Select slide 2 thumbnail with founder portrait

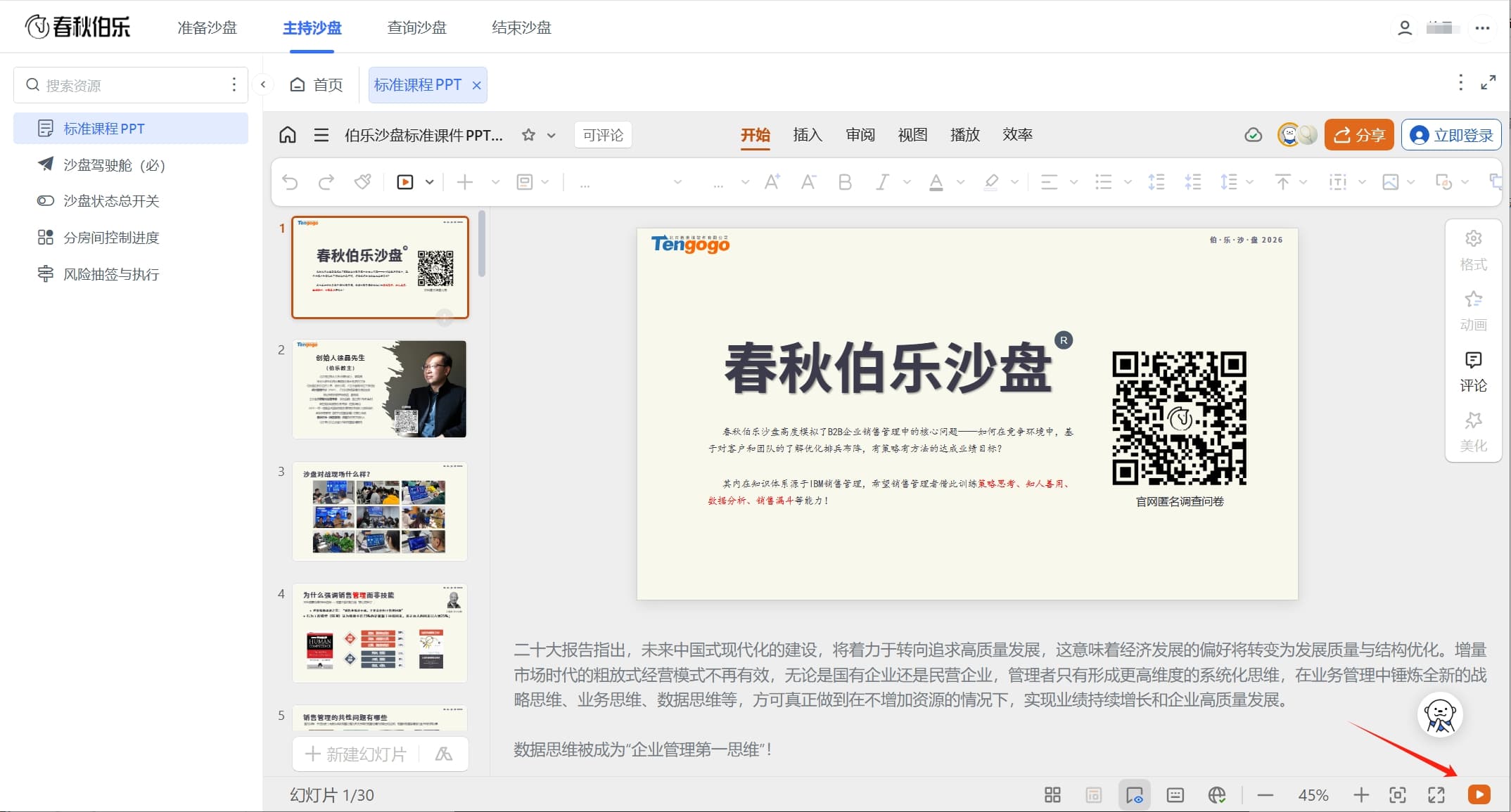[x=380, y=389]
